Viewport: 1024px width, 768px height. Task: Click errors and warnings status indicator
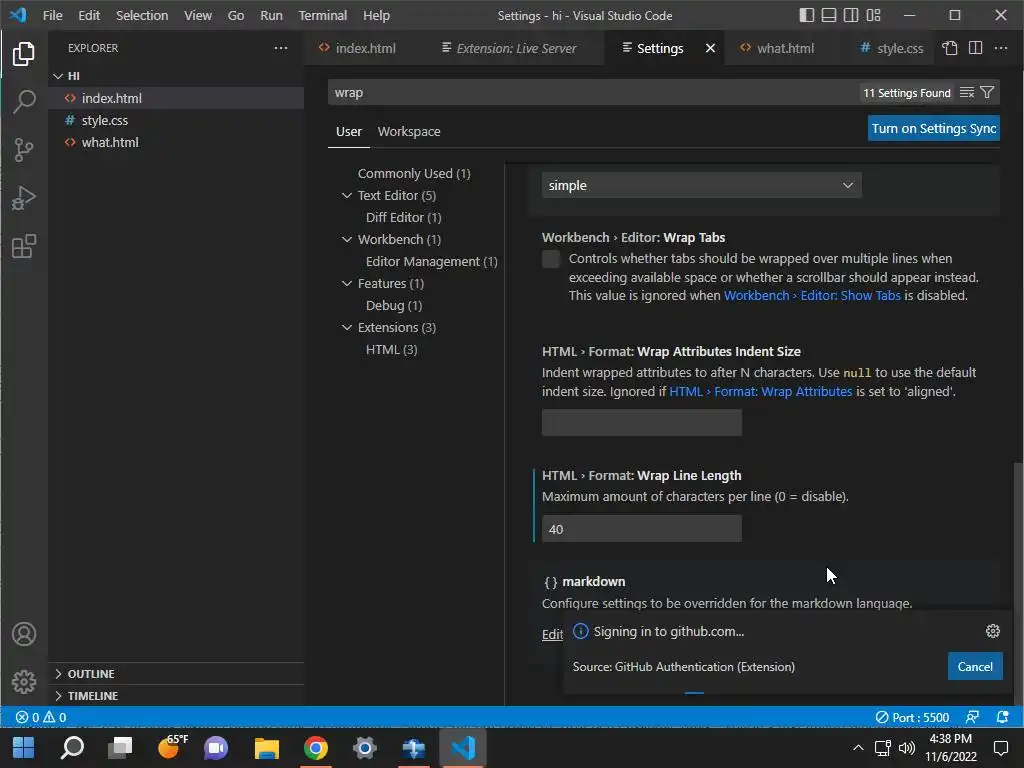tap(40, 717)
